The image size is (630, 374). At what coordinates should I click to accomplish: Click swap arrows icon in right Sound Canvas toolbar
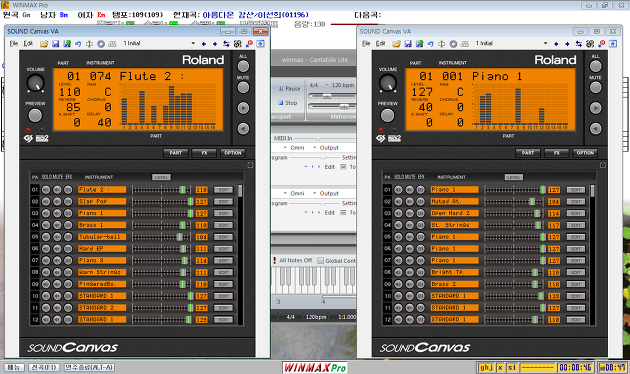point(579,44)
